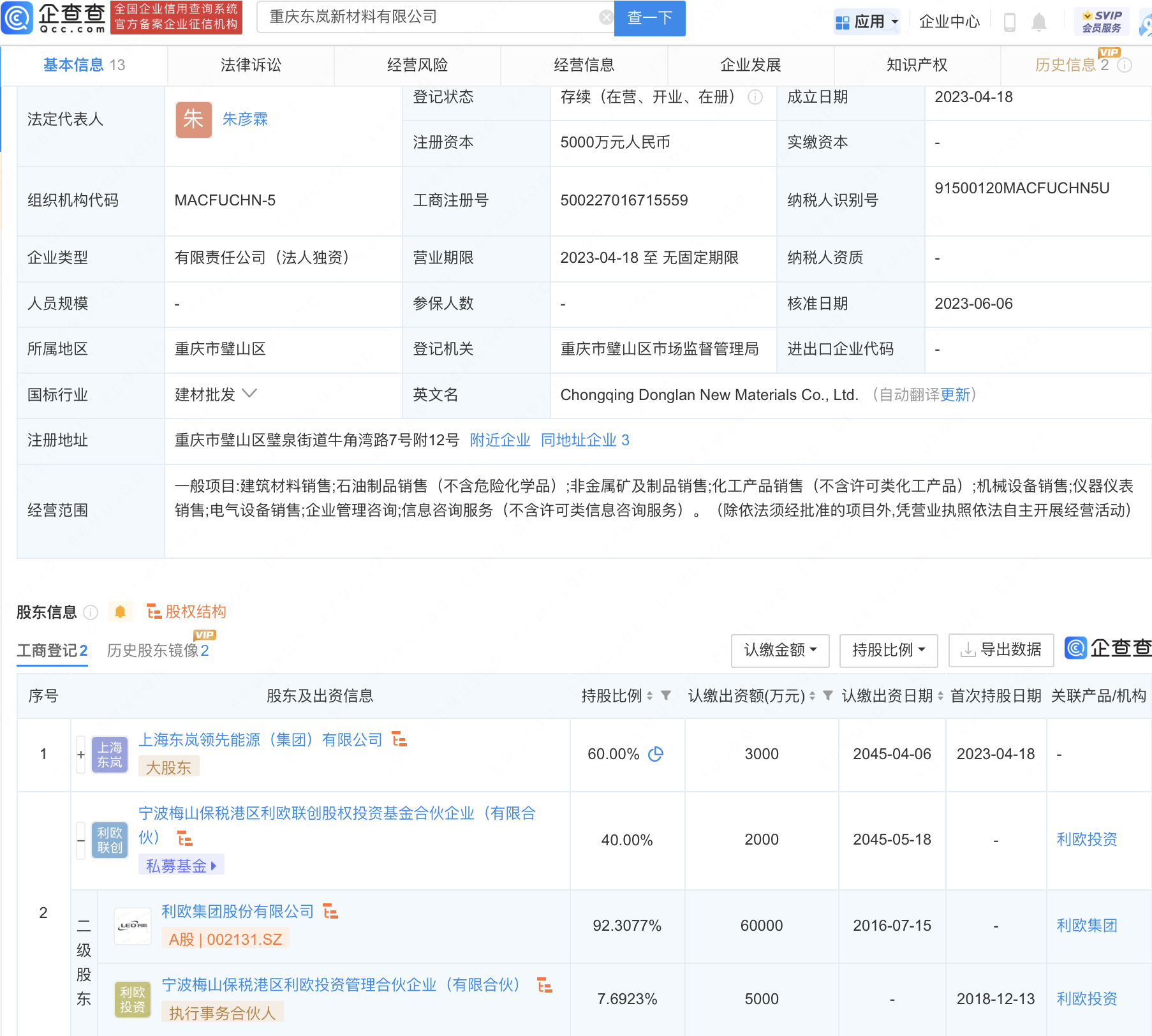Screen dimensions: 1152x1036
Task: Click LEO 利欧集团 logo thumbnail
Action: (x=133, y=926)
